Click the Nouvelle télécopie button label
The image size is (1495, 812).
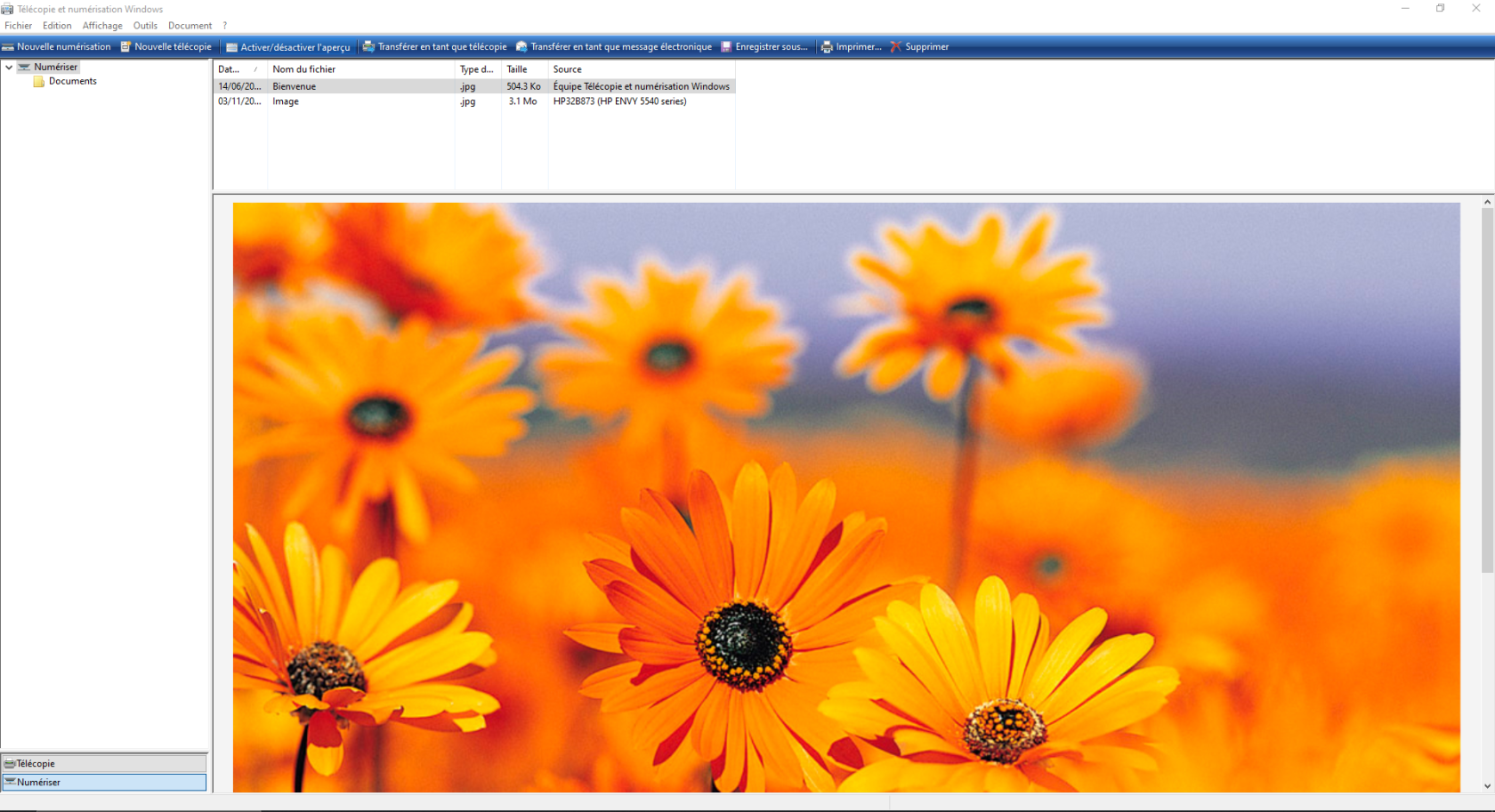click(173, 47)
